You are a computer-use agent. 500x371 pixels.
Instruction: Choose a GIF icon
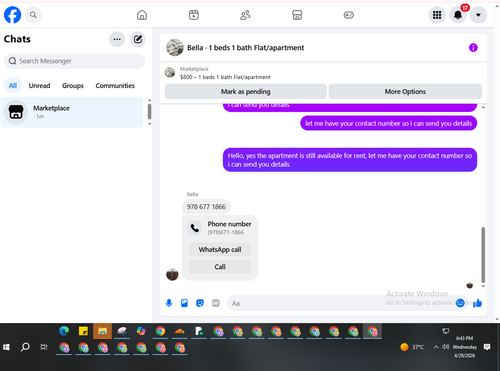coord(216,303)
